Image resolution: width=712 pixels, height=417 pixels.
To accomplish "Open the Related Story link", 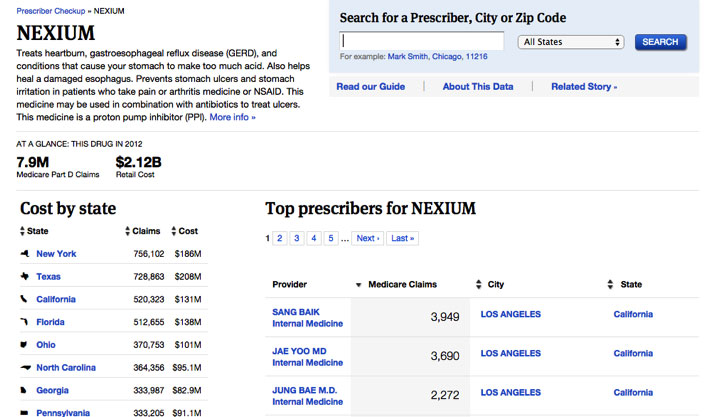I will pos(584,86).
